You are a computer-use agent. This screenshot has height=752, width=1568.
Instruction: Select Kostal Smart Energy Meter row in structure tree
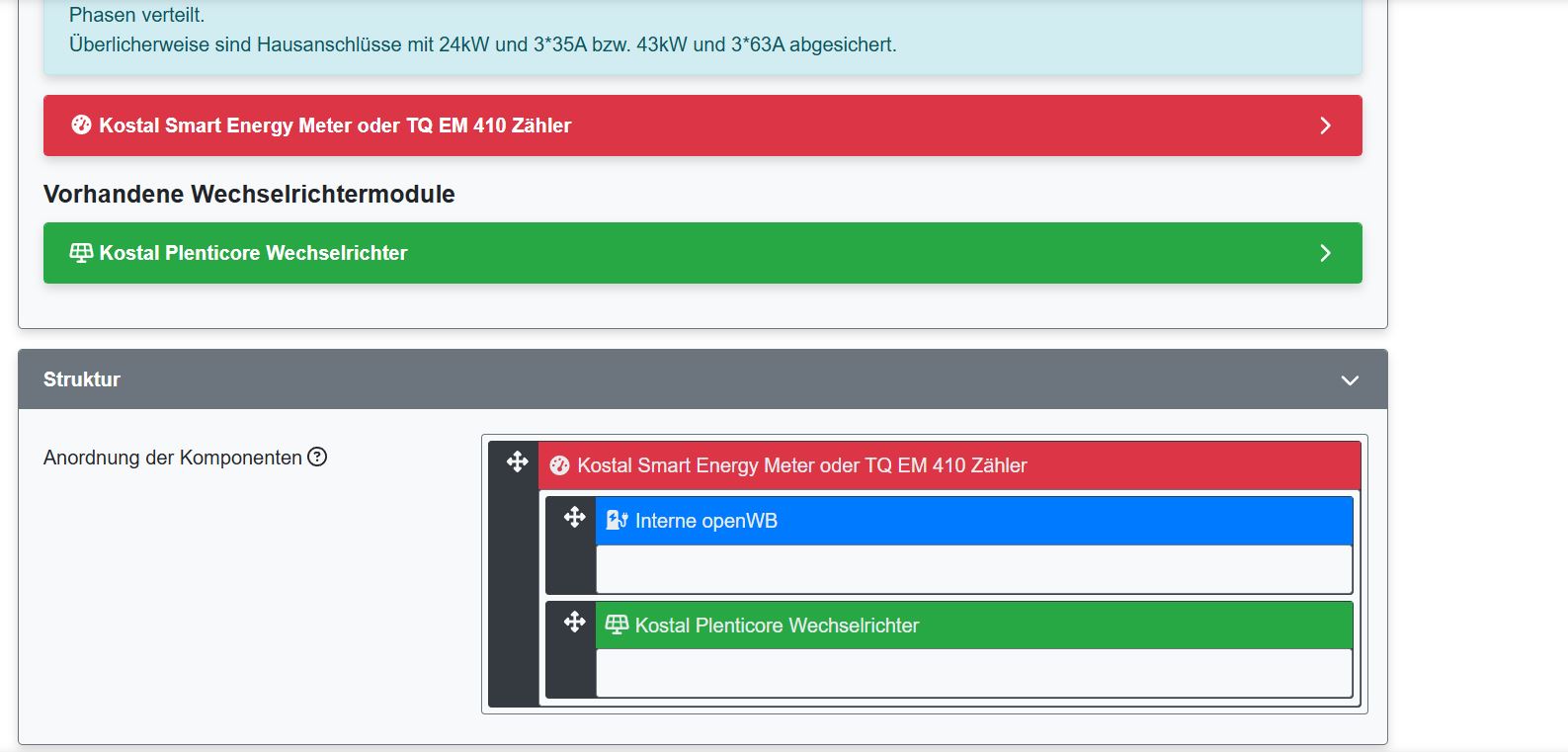(x=949, y=465)
